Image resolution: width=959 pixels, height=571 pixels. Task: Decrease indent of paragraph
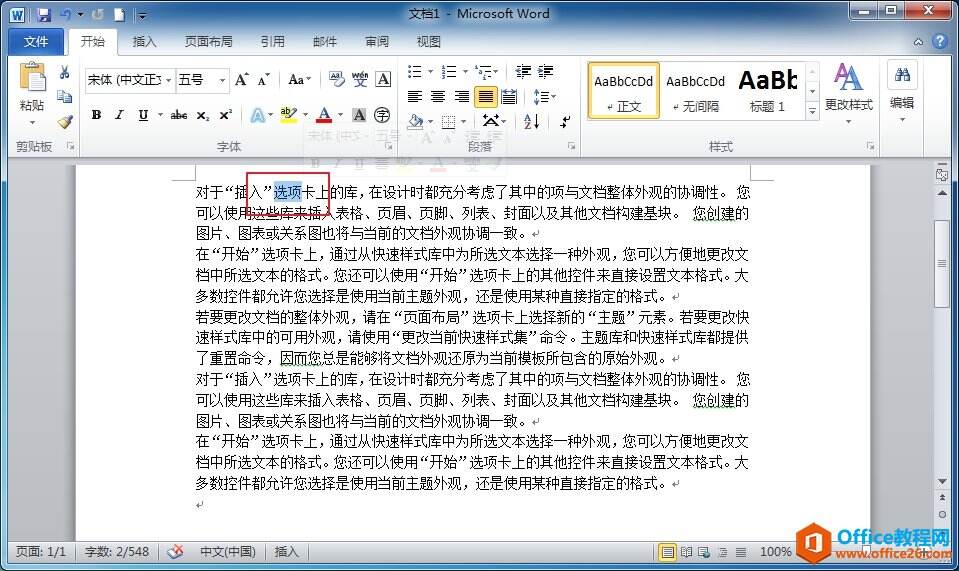click(523, 72)
